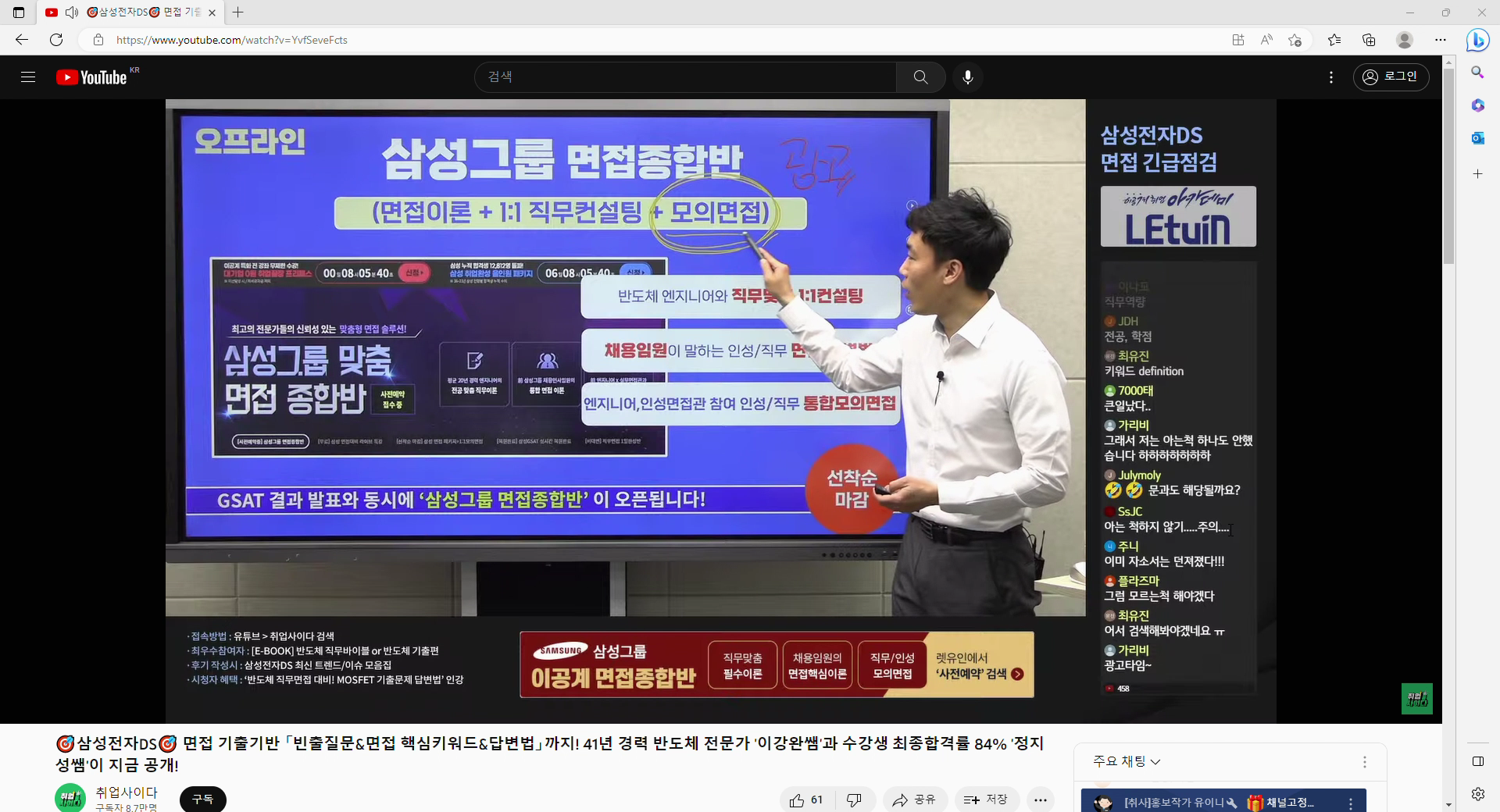Share the video via 공유
This screenshot has width=1500, height=812.
coord(914,800)
